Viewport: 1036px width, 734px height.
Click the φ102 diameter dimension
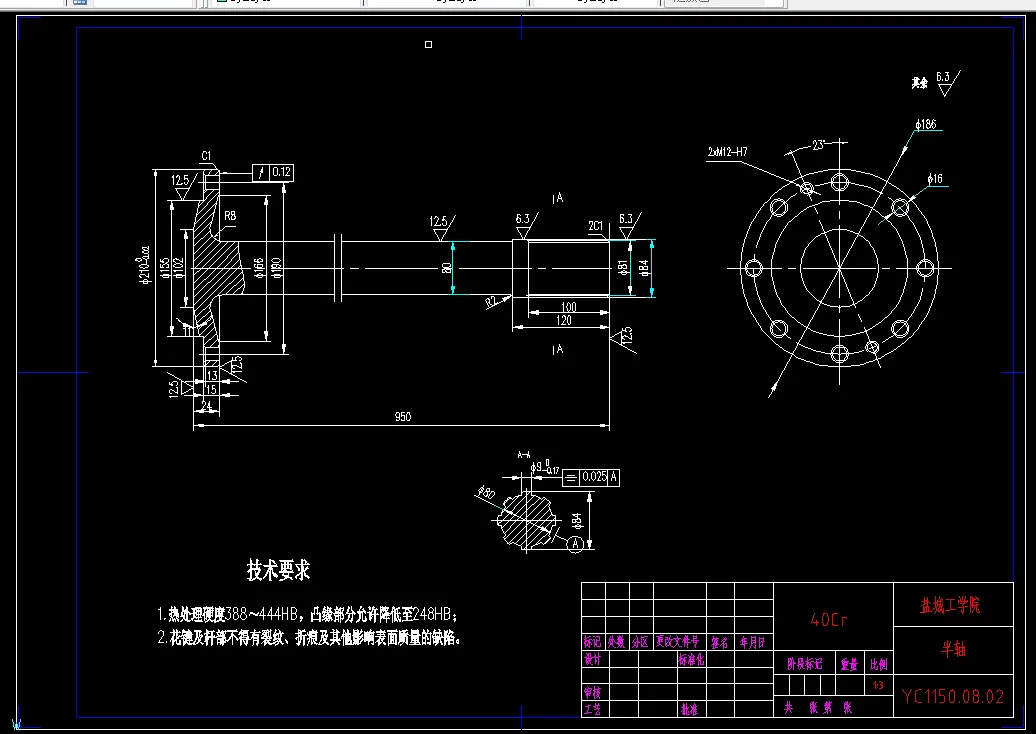(178, 268)
